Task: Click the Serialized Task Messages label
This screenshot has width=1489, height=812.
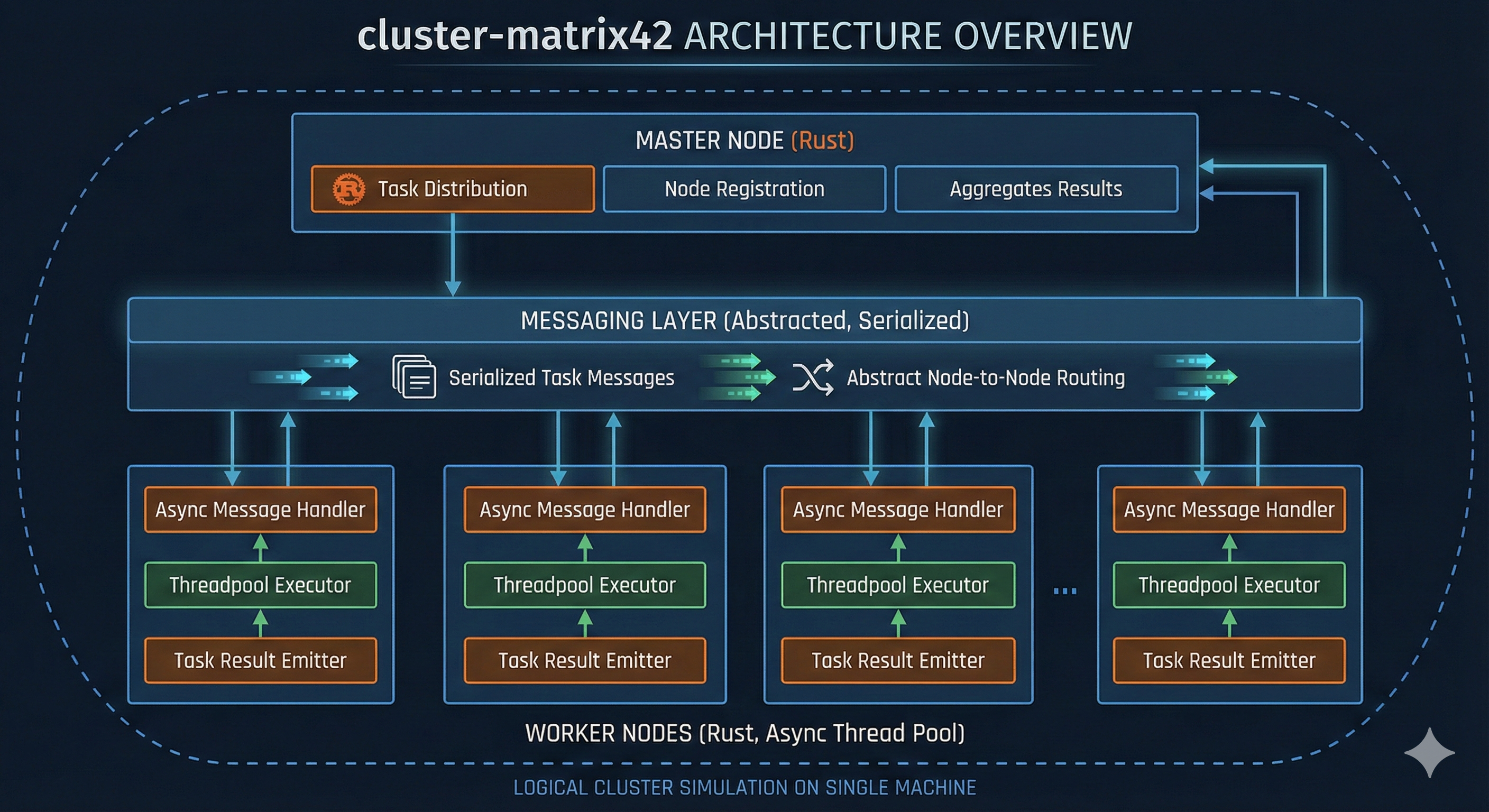Action: click(561, 377)
